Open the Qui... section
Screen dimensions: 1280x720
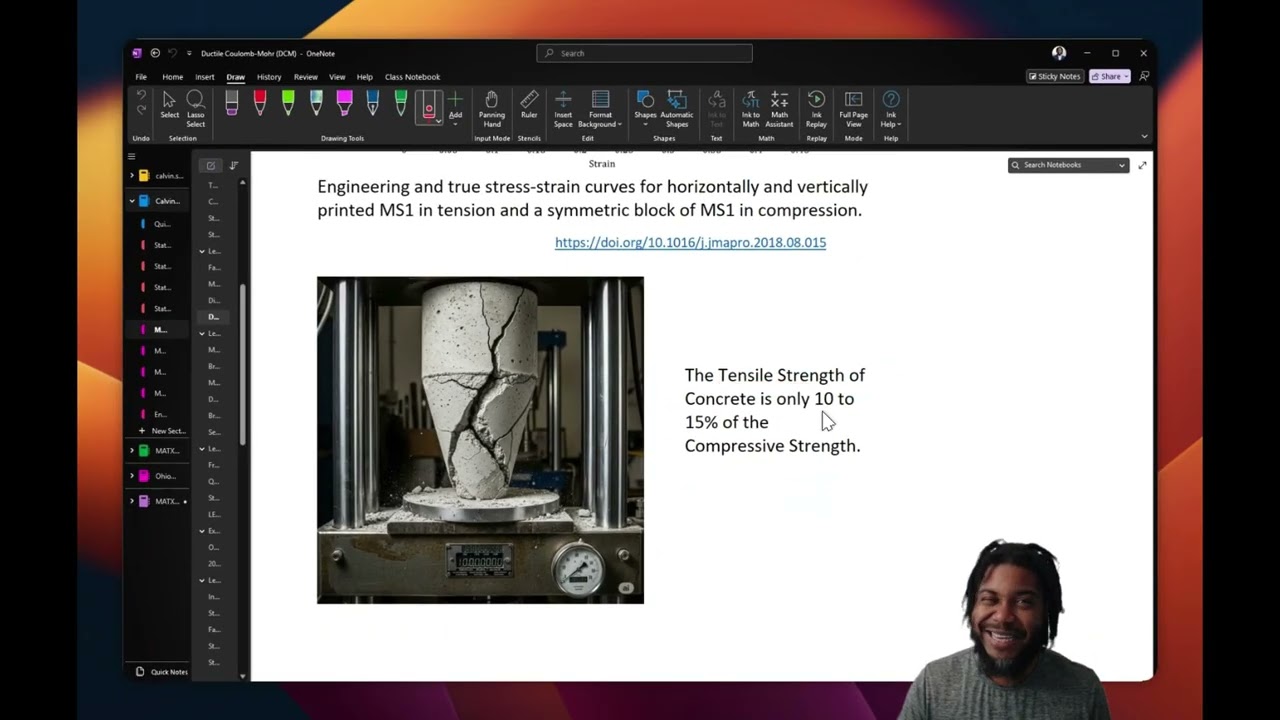point(161,224)
